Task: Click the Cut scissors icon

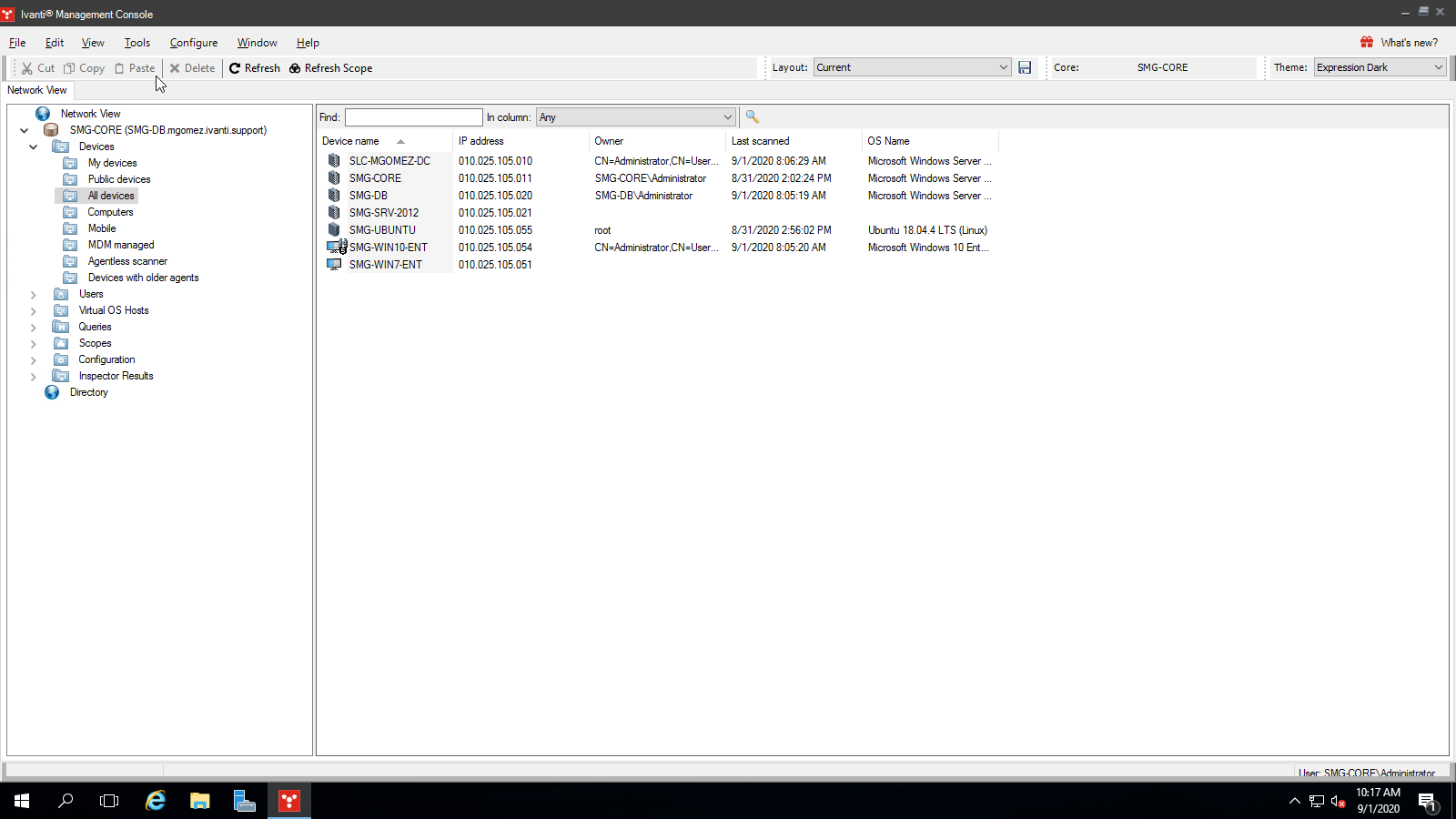Action: [26, 67]
